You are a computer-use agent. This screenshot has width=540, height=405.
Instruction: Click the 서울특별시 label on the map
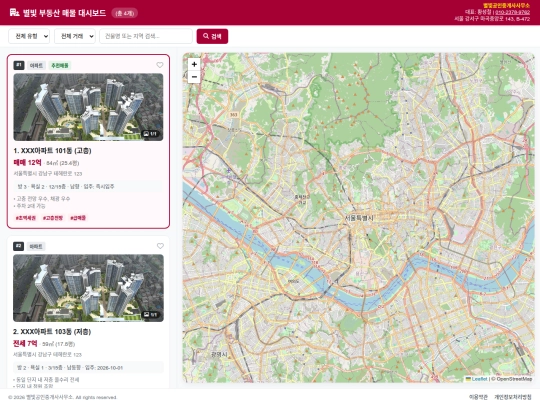[x=359, y=218]
